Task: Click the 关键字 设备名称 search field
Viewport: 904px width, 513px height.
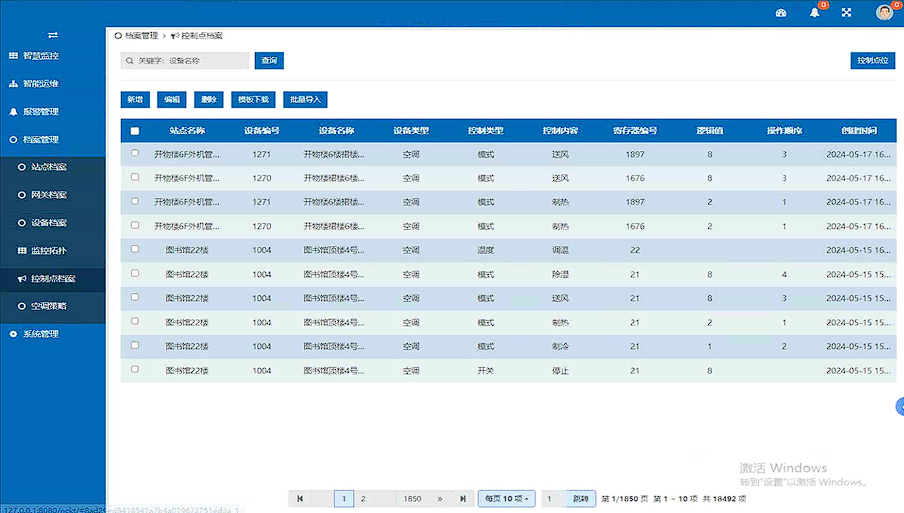Action: pyautogui.click(x=184, y=61)
